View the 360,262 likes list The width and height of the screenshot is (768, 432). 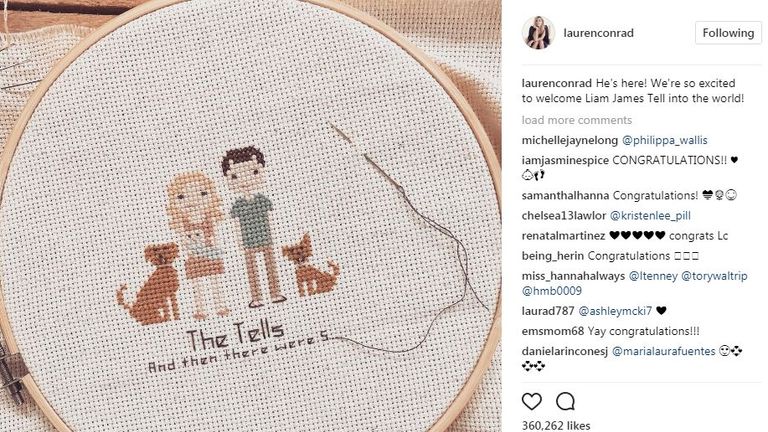click(x=556, y=425)
